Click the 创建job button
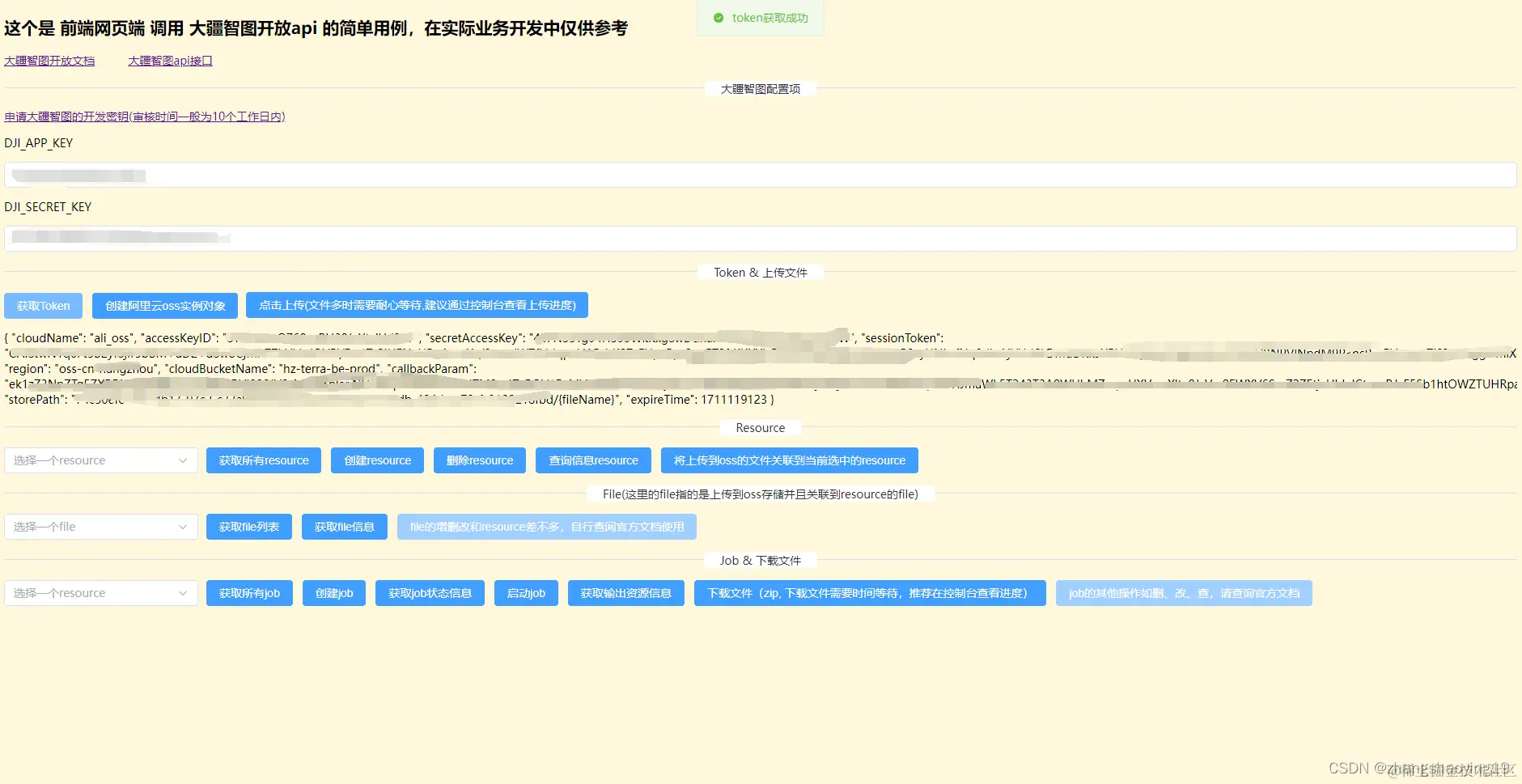The image size is (1522, 784). pyautogui.click(x=334, y=593)
